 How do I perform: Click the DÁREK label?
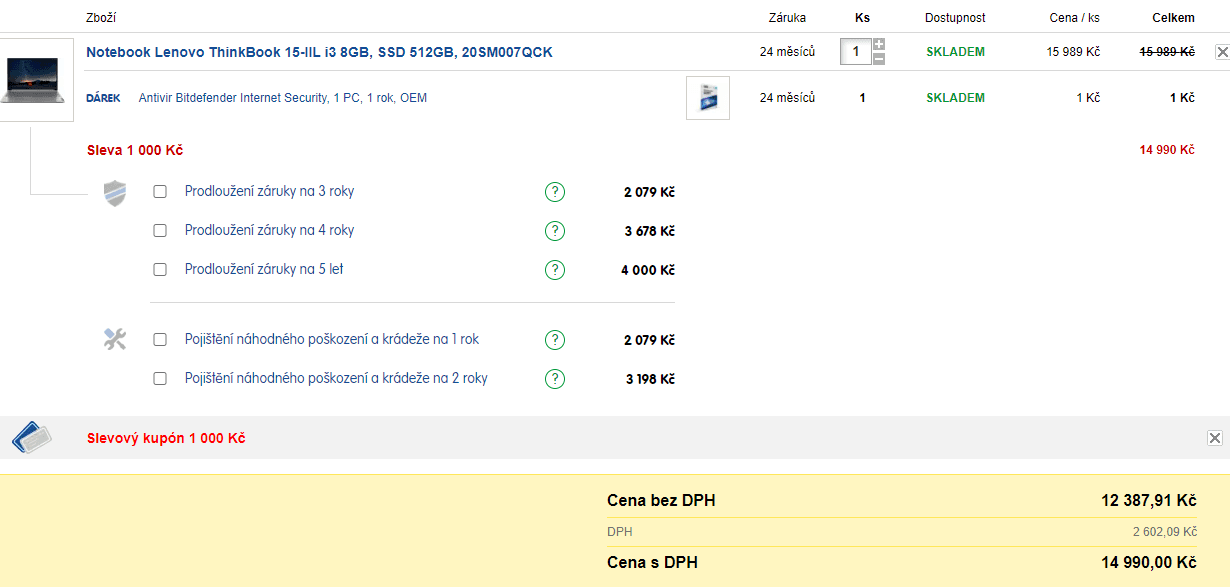coord(103,98)
